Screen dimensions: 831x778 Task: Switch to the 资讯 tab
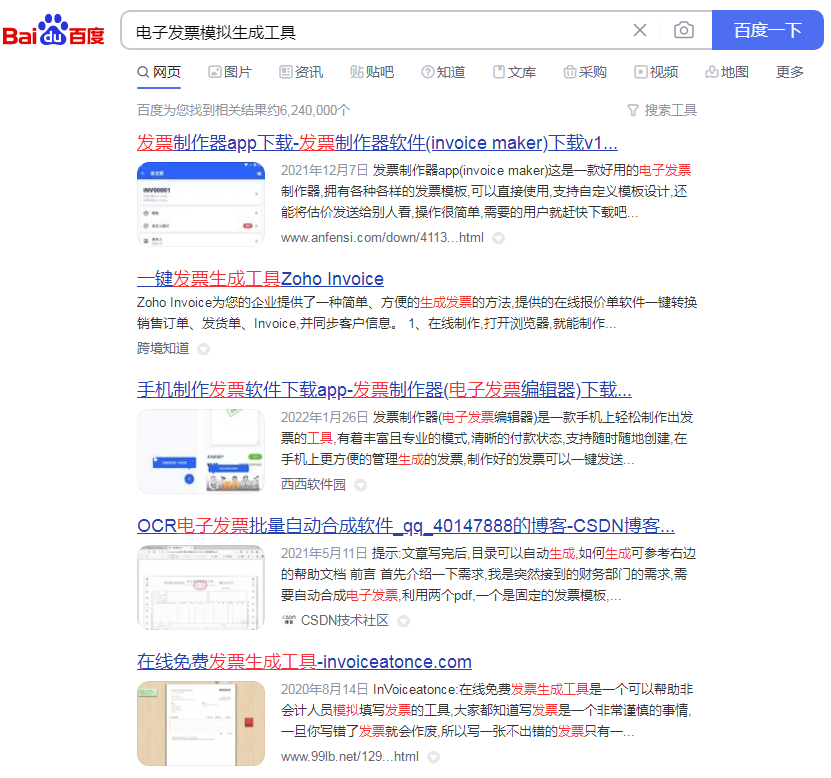coord(301,72)
